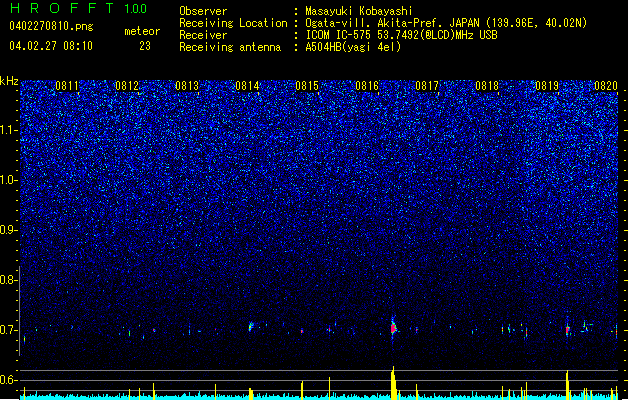Click the 0817 time marker
This screenshot has height=400, width=629.
tap(427, 86)
